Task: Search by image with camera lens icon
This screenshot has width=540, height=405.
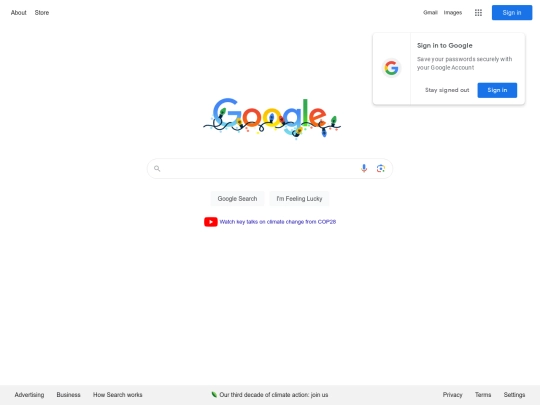Action: coord(381,168)
